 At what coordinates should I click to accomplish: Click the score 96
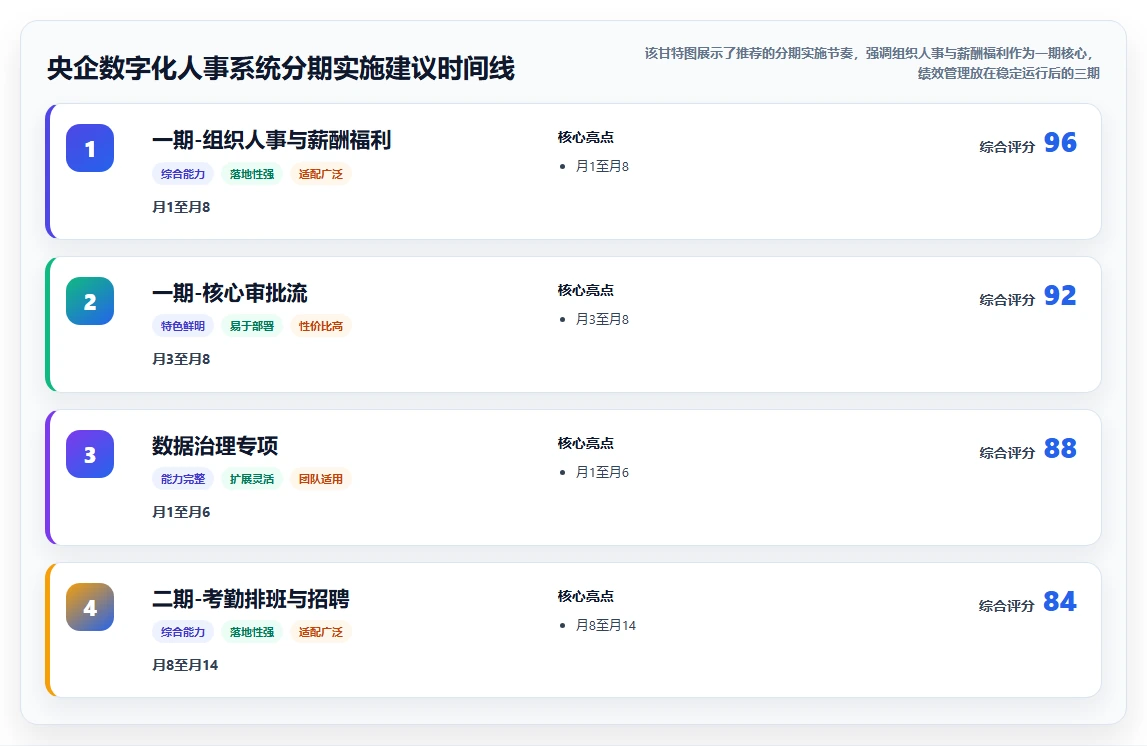point(1060,142)
